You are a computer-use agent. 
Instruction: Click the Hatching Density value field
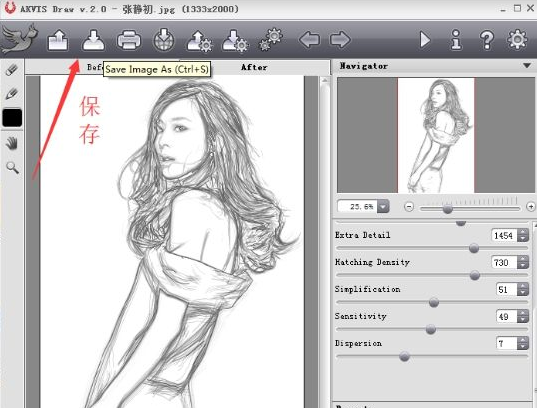point(504,263)
